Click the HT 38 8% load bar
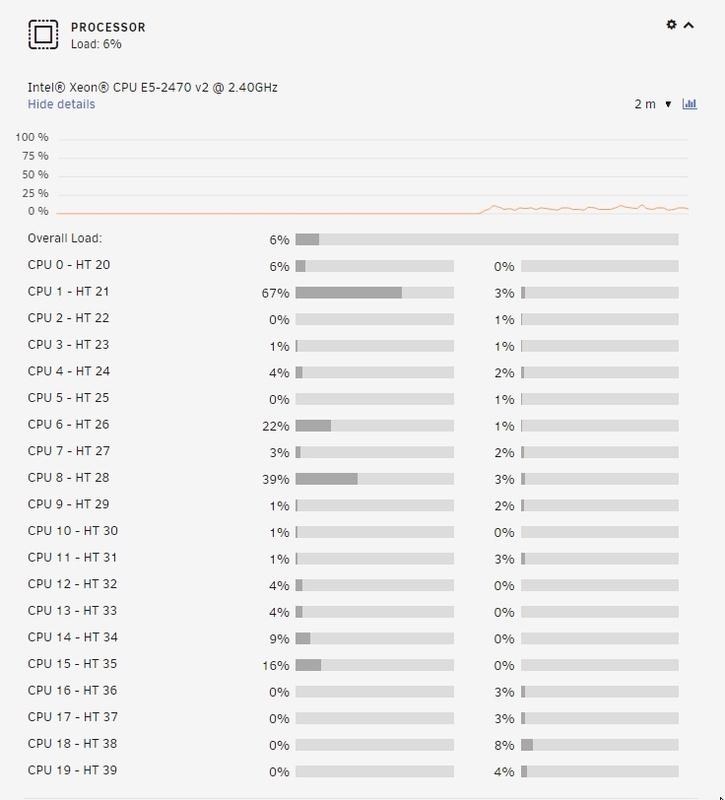Screen dimensions: 725x800 (x=599, y=745)
